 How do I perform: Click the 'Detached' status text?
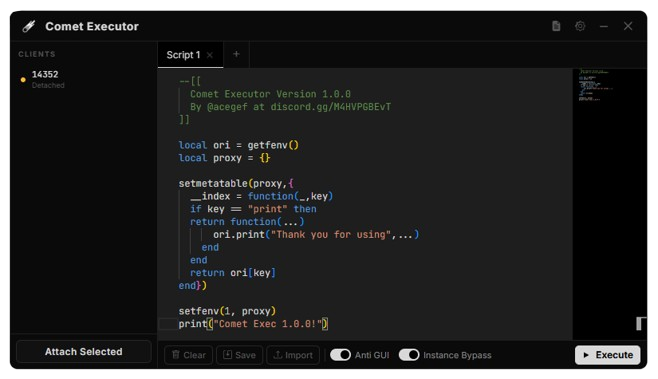(48, 85)
